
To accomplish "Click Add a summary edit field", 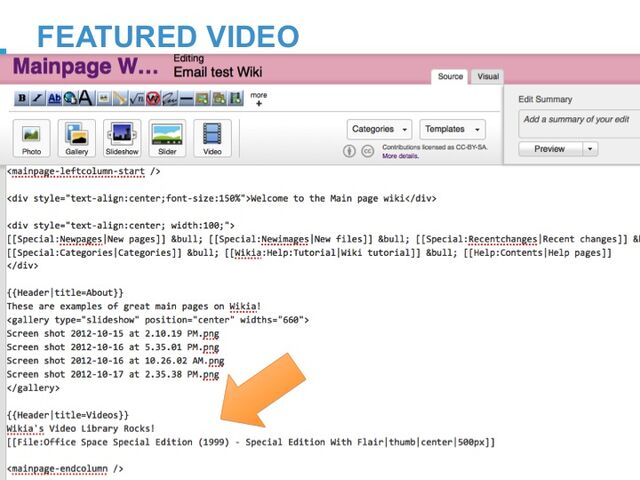I will point(579,124).
